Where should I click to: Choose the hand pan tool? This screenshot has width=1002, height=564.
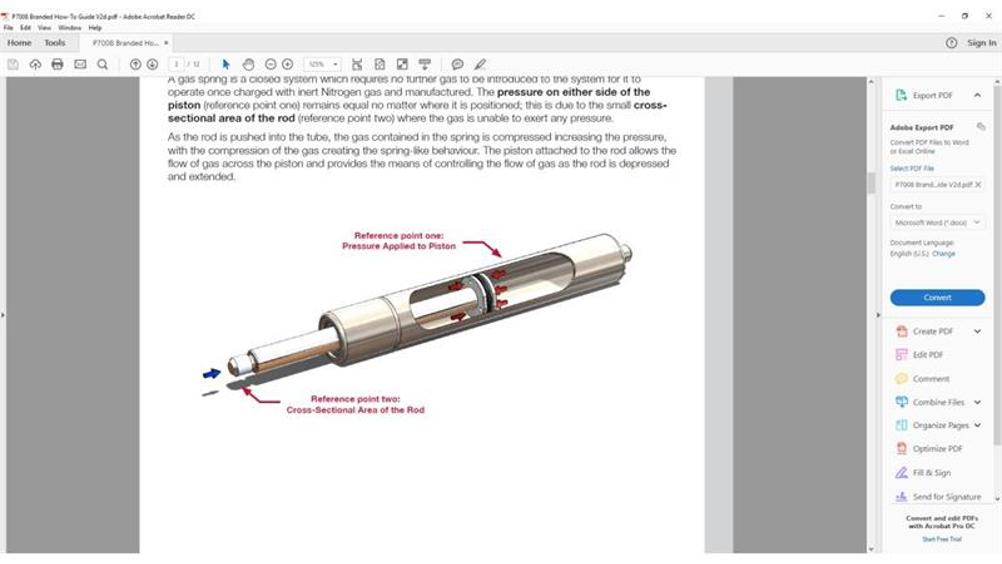point(249,65)
